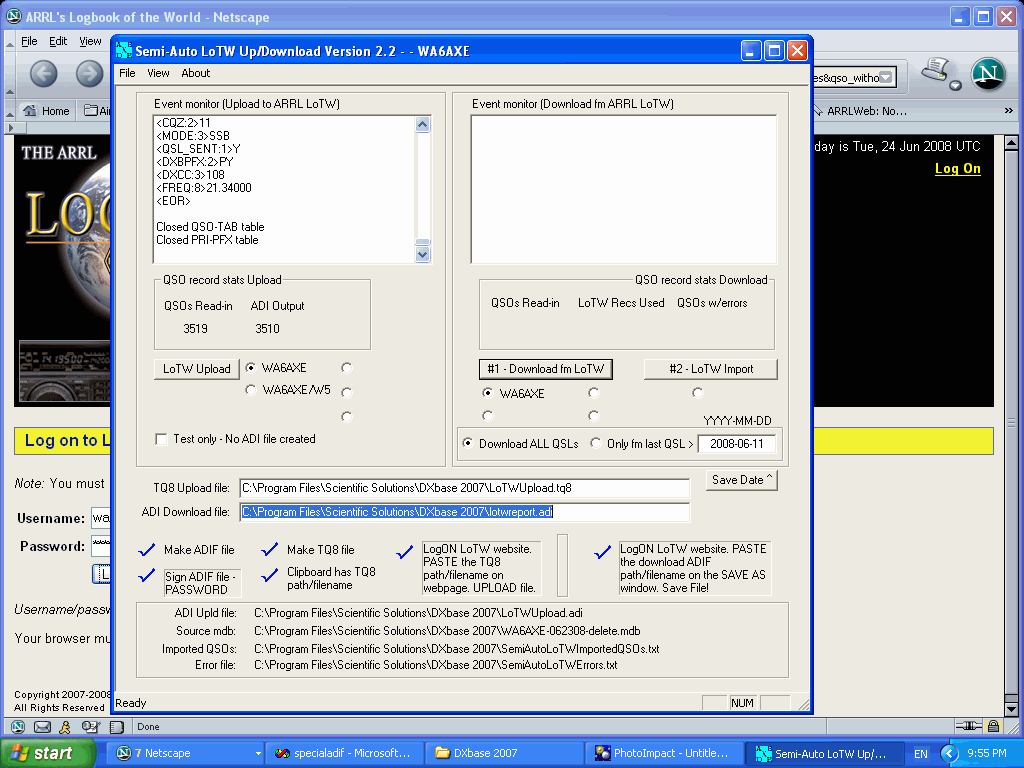Click the blue checkmark next to Make ADIF file

point(147,550)
